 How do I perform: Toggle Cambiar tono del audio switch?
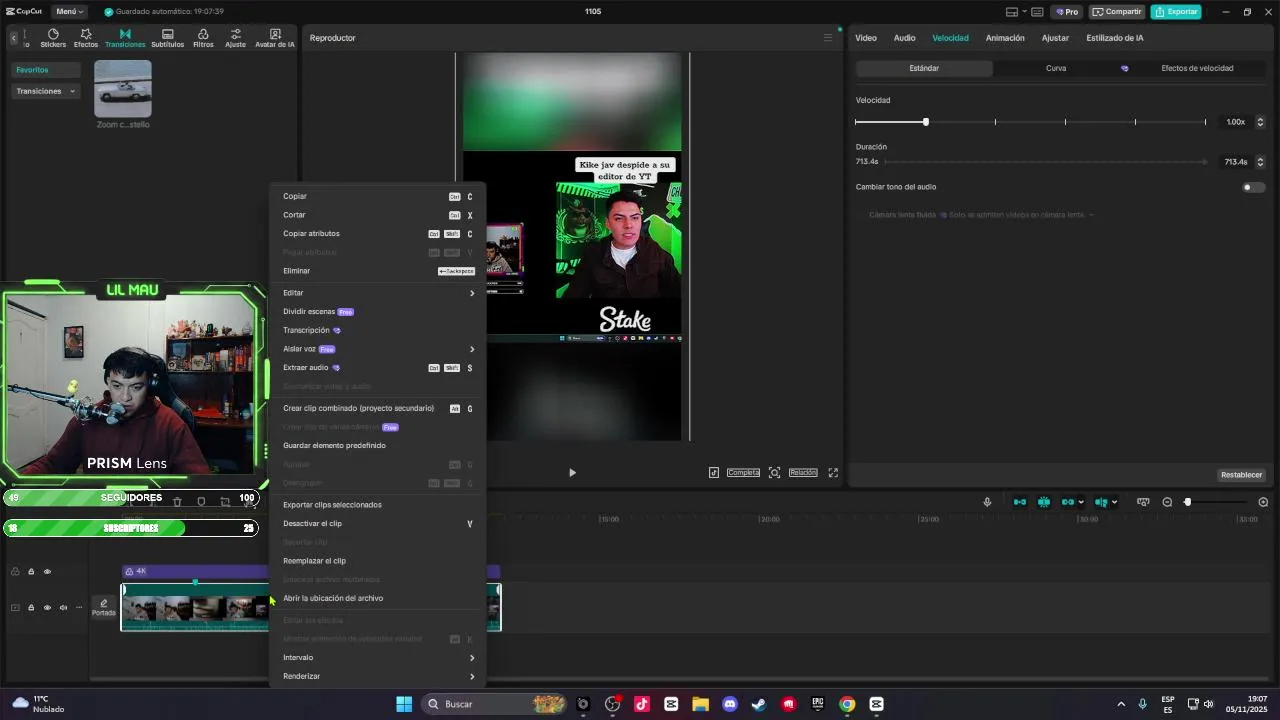click(x=1253, y=187)
